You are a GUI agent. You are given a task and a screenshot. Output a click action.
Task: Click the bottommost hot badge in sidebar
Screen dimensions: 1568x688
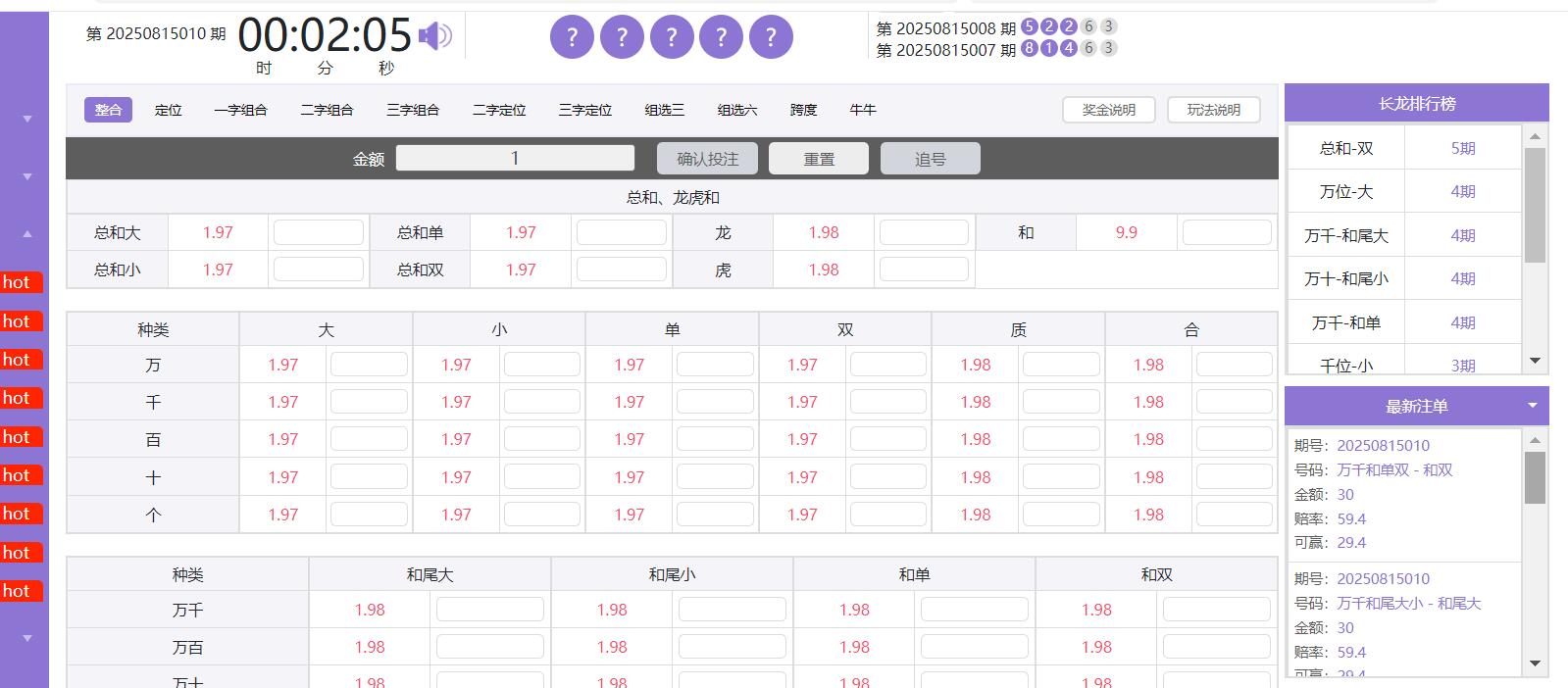[21, 591]
